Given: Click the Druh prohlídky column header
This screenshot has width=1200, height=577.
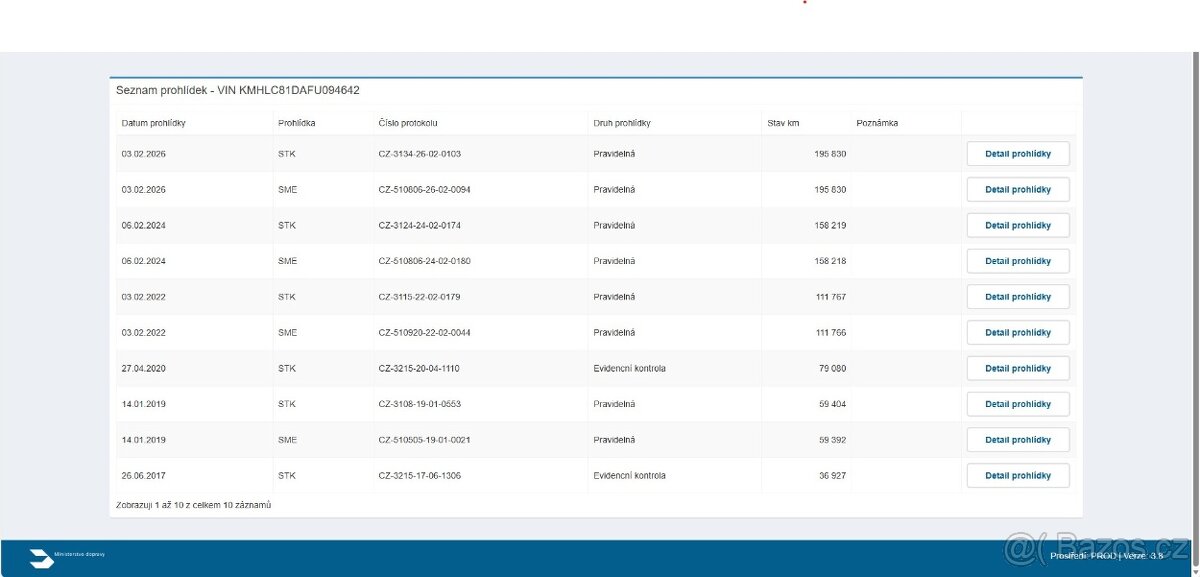Looking at the screenshot, I should 622,123.
